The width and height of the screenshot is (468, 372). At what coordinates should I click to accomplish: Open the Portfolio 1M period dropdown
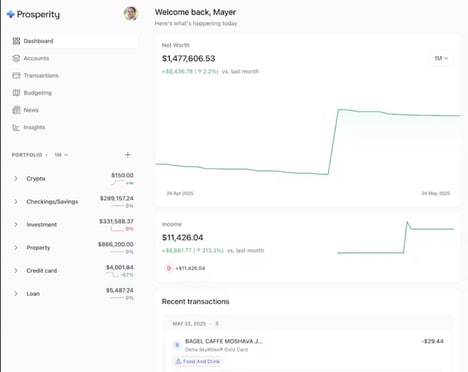61,155
